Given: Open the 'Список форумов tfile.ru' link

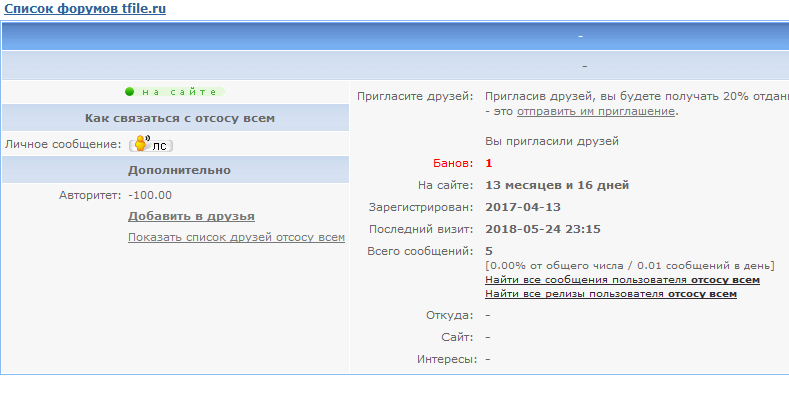Looking at the screenshot, I should pos(85,9).
